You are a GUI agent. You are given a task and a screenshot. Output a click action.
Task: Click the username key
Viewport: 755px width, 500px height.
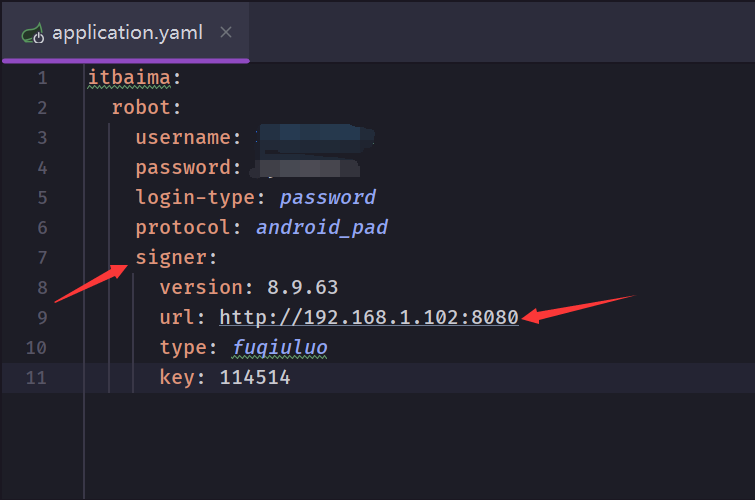click(183, 137)
